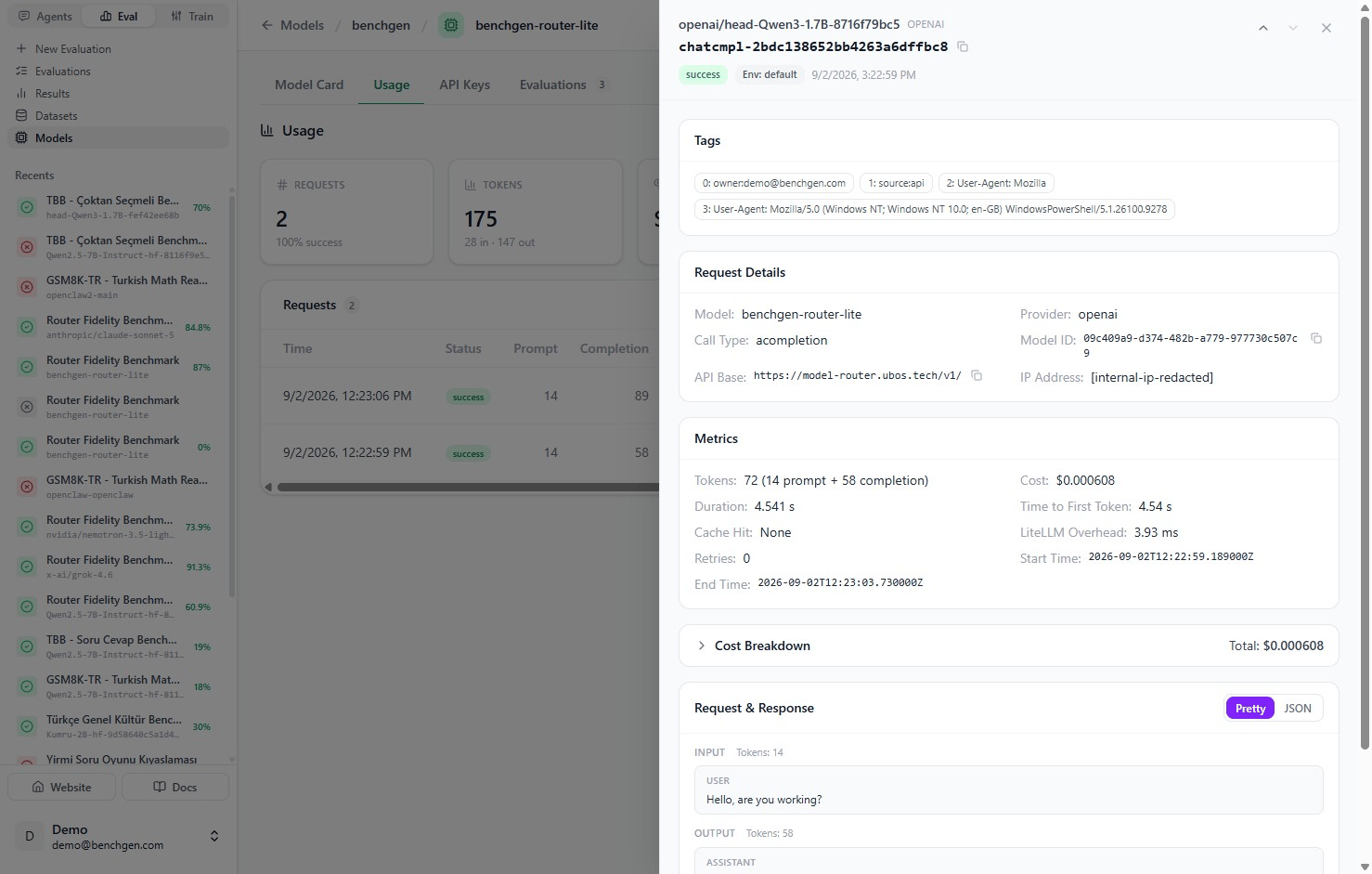Switch response view to Pretty
Viewport: 1372px width, 874px height.
[x=1250, y=708]
